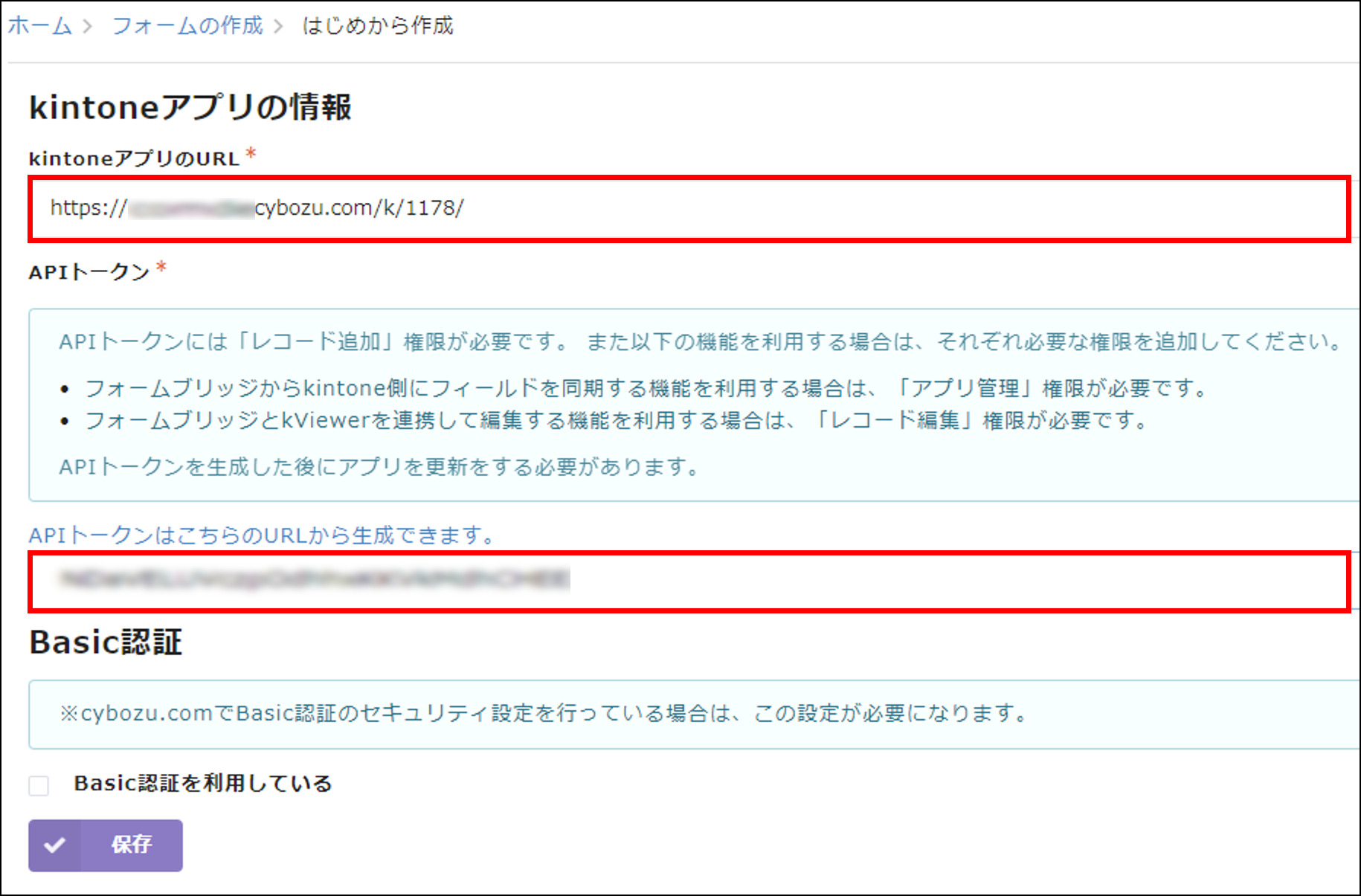Screen dimensions: 1361x896
Task: Click the line APIトークンを生成した後にアプリを更新をする必要があります
Action: click(379, 467)
